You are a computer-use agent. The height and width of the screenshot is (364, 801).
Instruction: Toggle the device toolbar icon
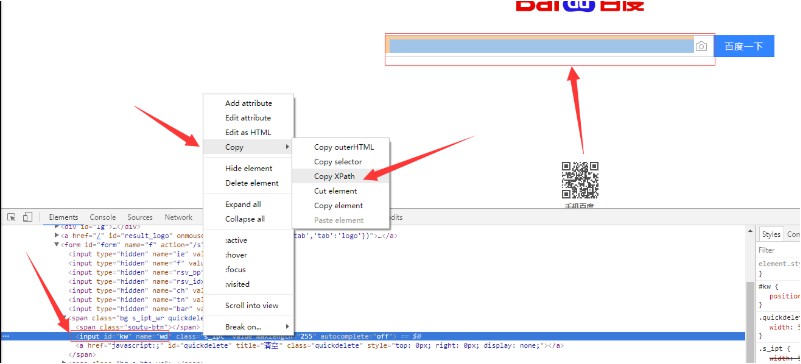tap(27, 217)
